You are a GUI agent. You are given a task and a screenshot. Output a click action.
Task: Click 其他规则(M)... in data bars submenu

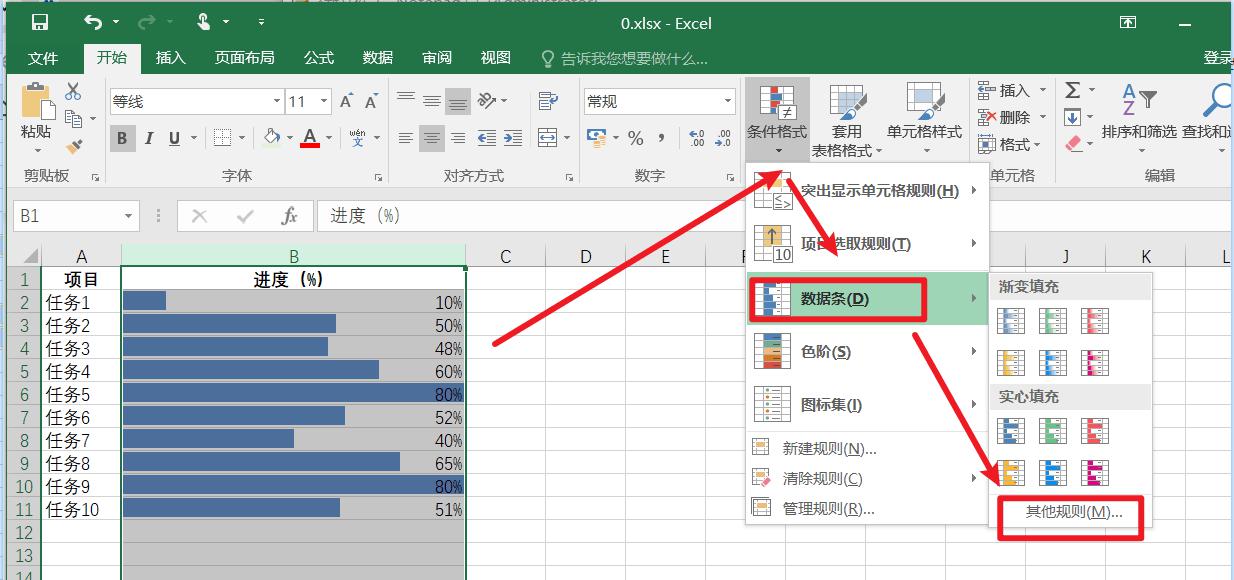pyautogui.click(x=1073, y=512)
